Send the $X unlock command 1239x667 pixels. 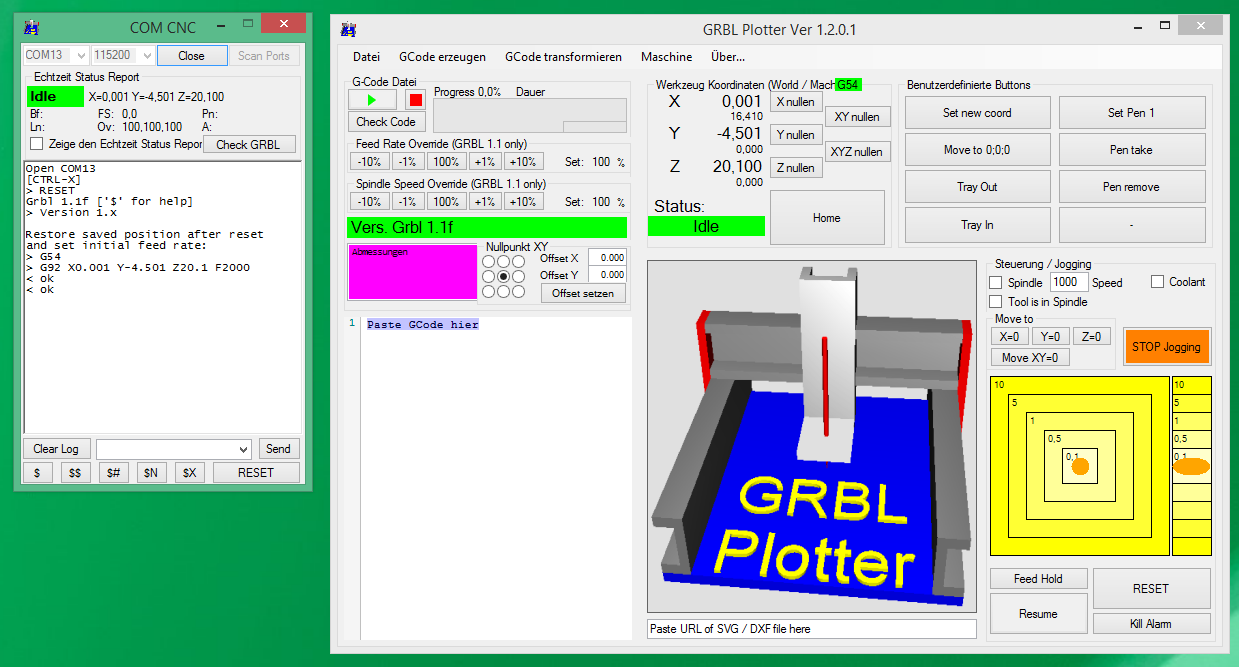coord(189,472)
